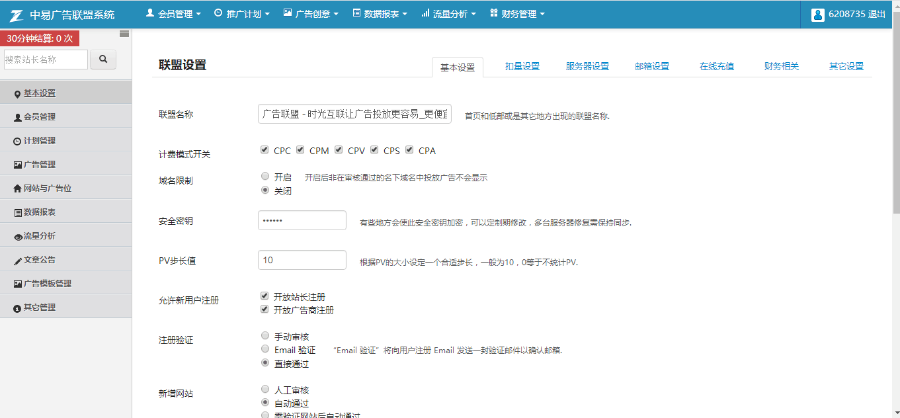Click the PV步长值 input field
This screenshot has height=418, width=900.
point(302,260)
